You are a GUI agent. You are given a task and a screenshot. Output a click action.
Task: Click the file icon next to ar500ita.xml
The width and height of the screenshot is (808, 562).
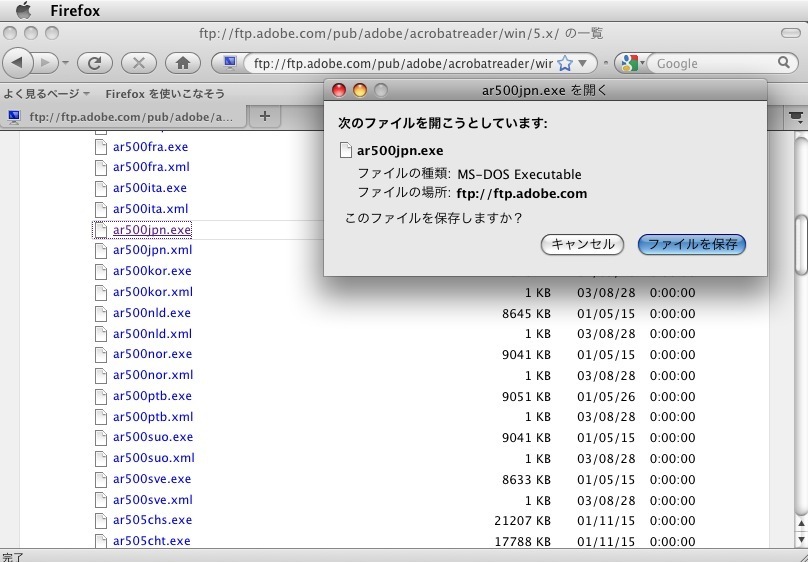point(101,209)
